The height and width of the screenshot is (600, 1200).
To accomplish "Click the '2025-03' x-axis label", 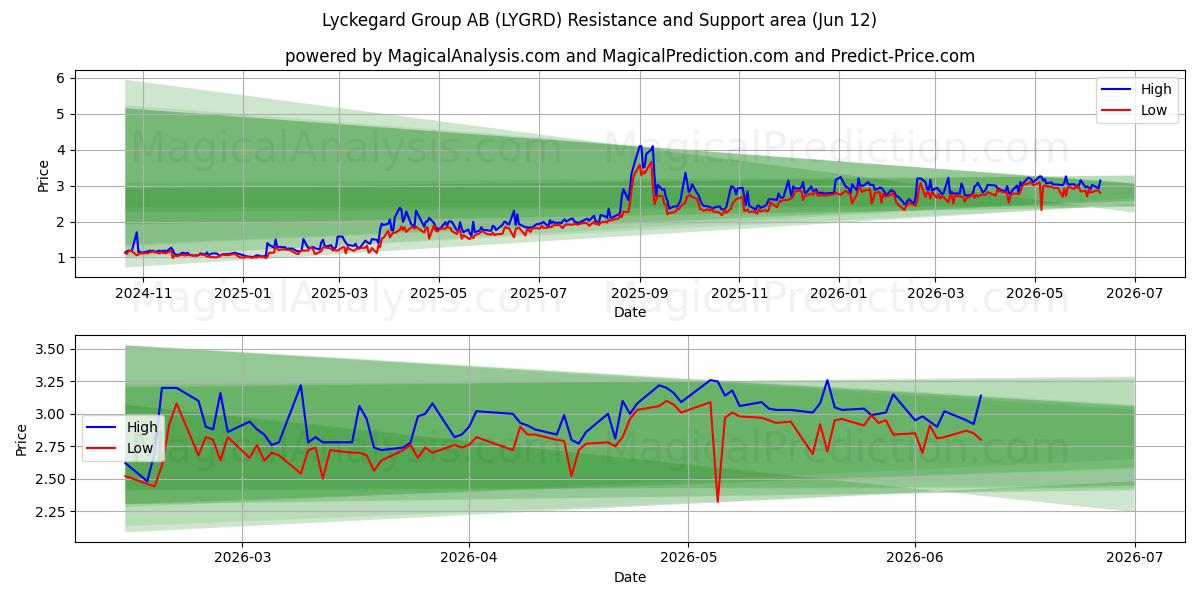I will [x=339, y=293].
